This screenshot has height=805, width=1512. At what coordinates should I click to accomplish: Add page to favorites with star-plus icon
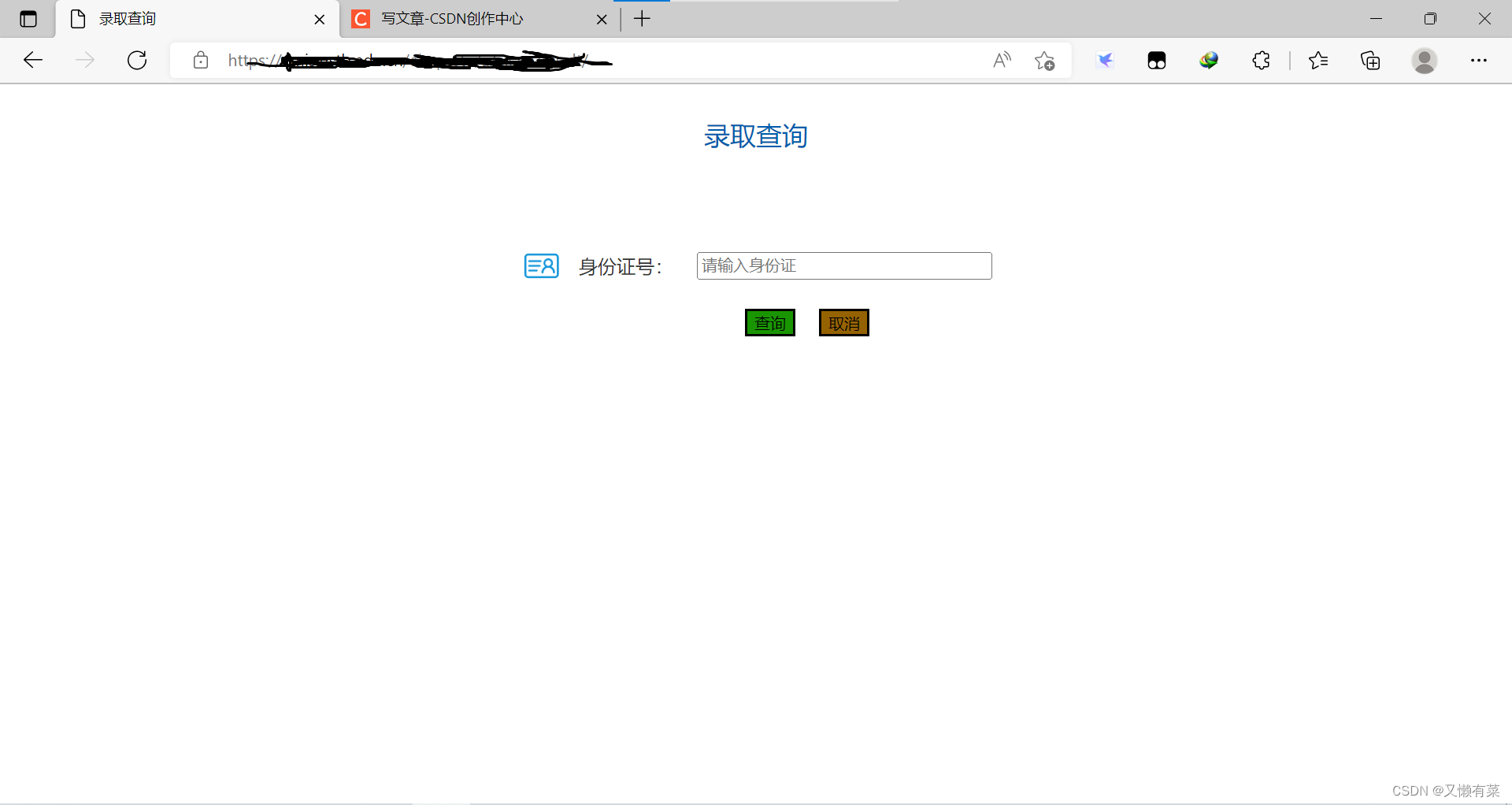pos(1045,61)
